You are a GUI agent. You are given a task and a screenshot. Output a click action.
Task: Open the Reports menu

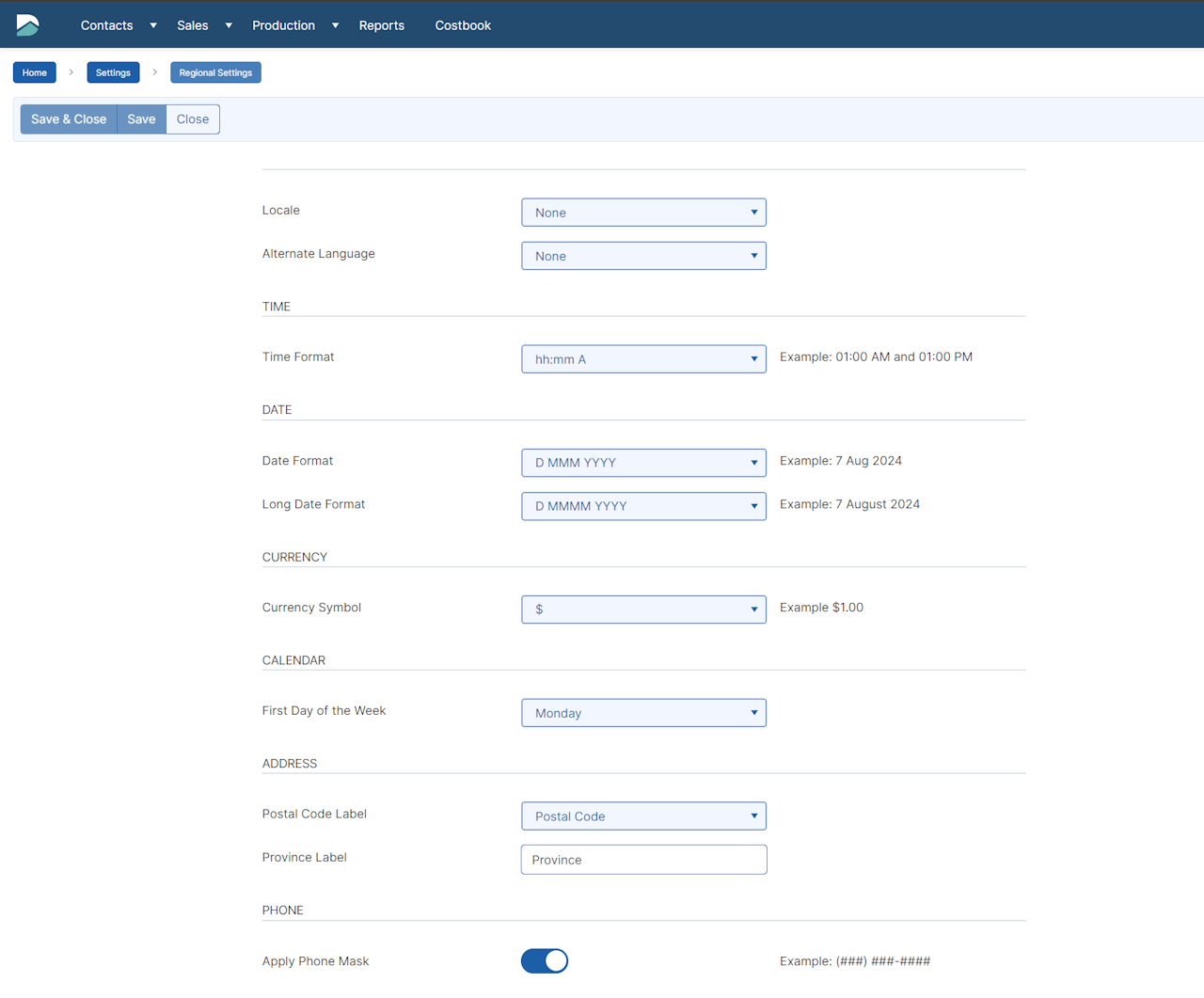[x=381, y=25]
